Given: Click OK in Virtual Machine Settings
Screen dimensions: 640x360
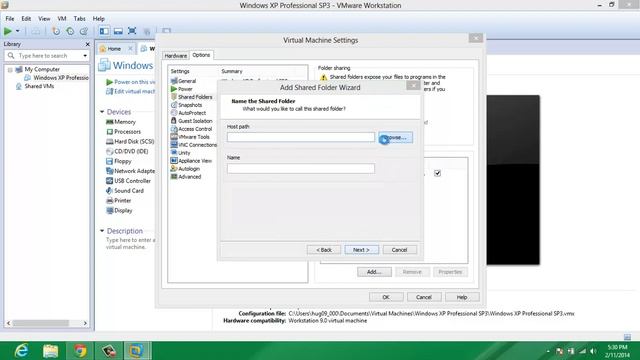Looking at the screenshot, I should 386,297.
